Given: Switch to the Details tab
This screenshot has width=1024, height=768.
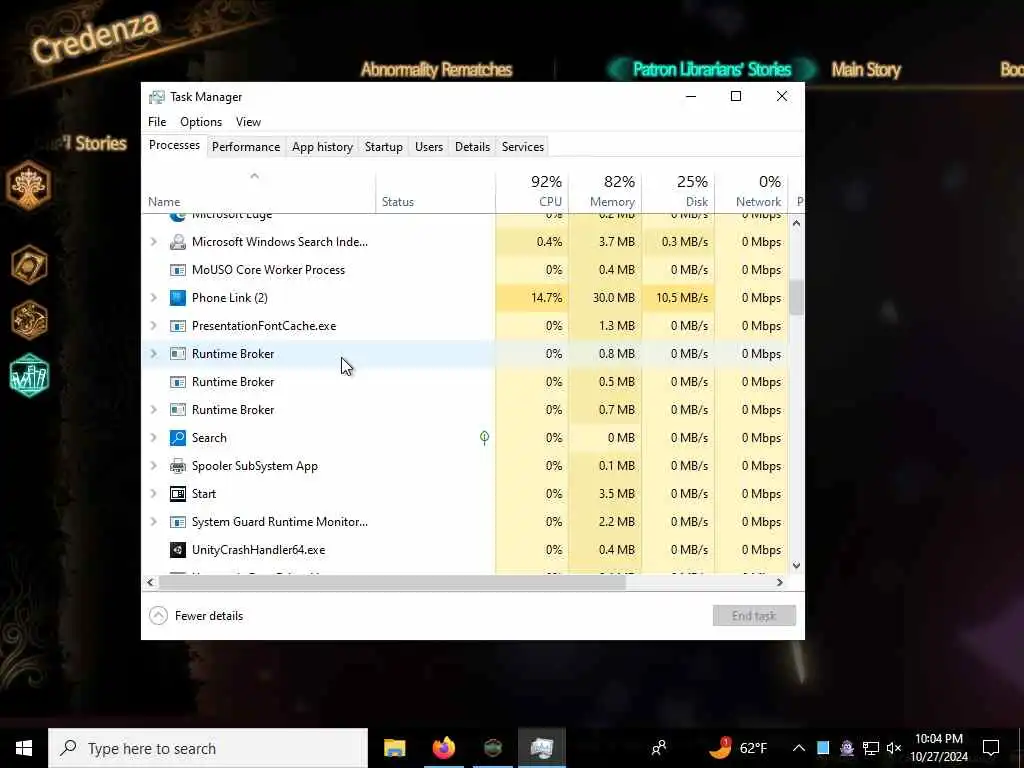Looking at the screenshot, I should [472, 147].
